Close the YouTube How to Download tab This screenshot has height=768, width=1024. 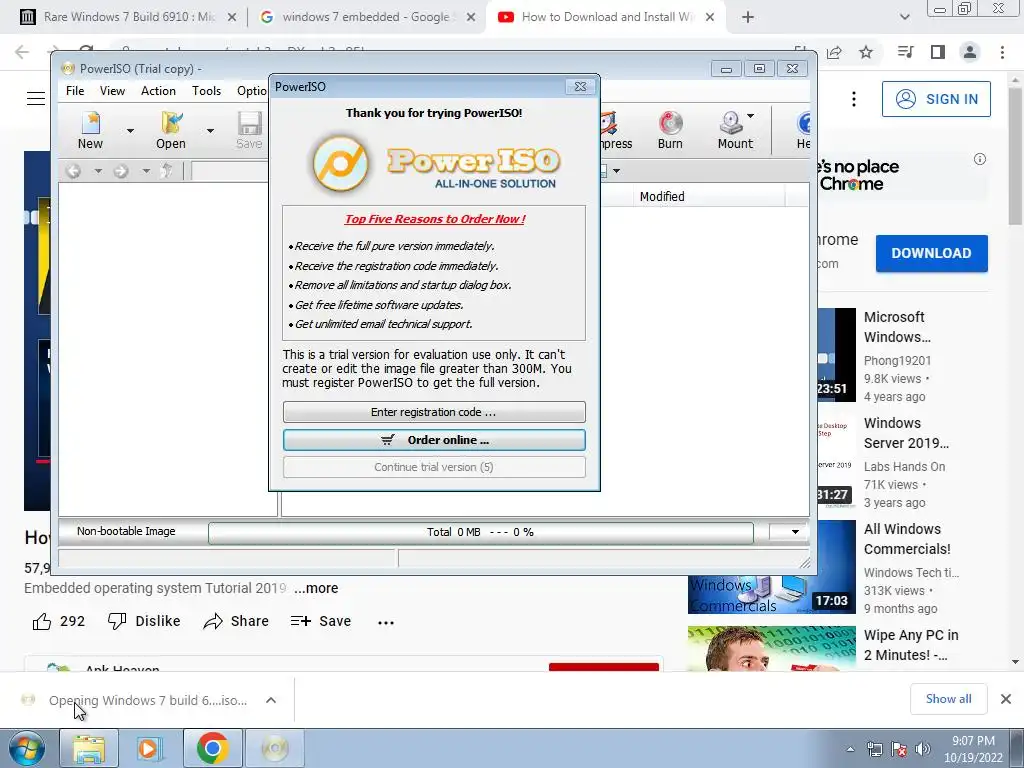(710, 18)
